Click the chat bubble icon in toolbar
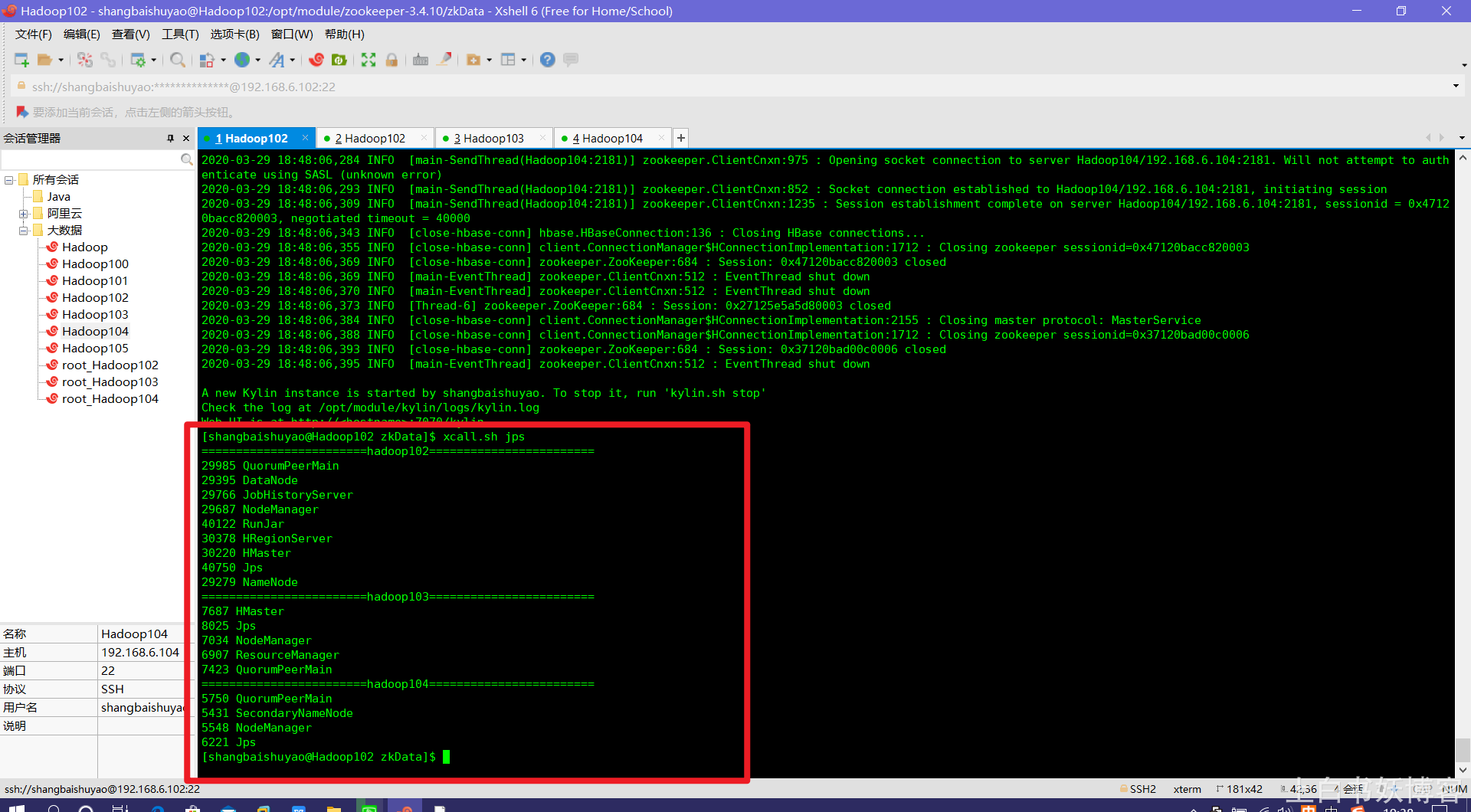This screenshot has width=1471, height=812. pos(571,60)
